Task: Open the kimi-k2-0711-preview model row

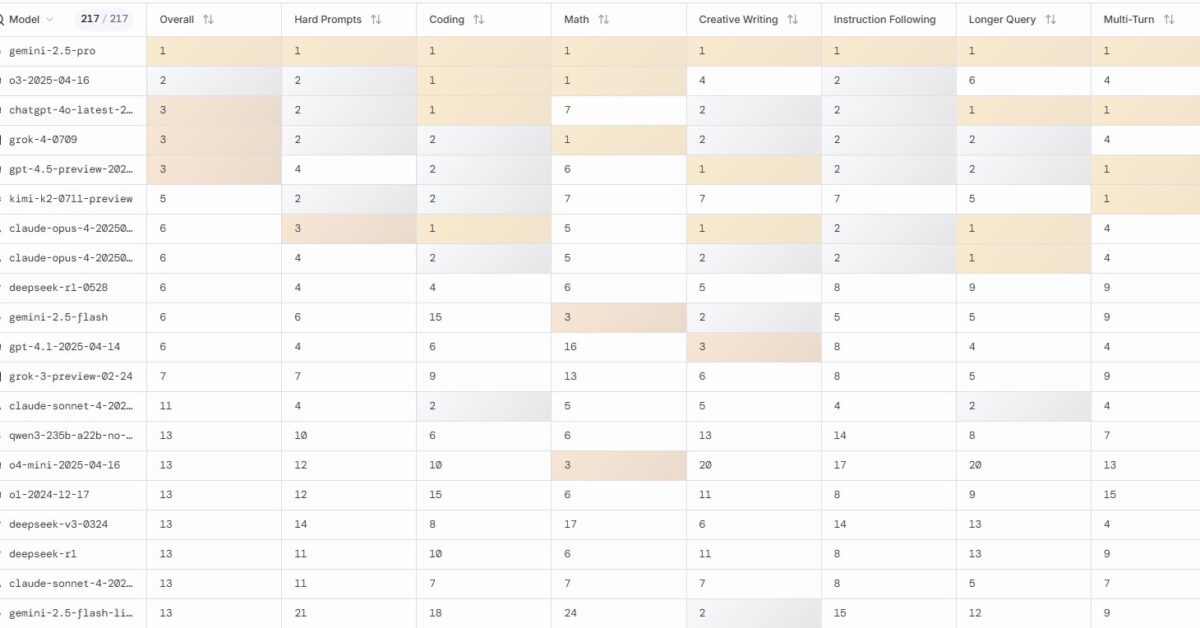Action: (70, 199)
